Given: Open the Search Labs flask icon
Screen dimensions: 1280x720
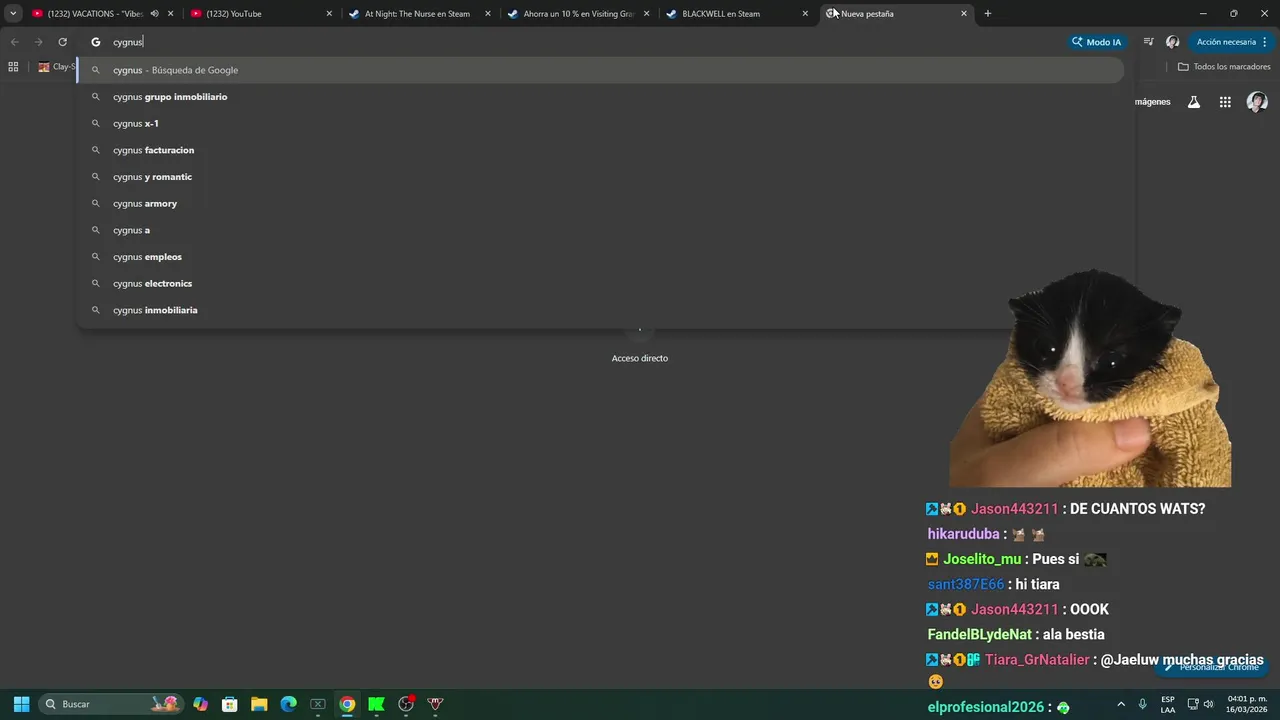Looking at the screenshot, I should 1193,102.
